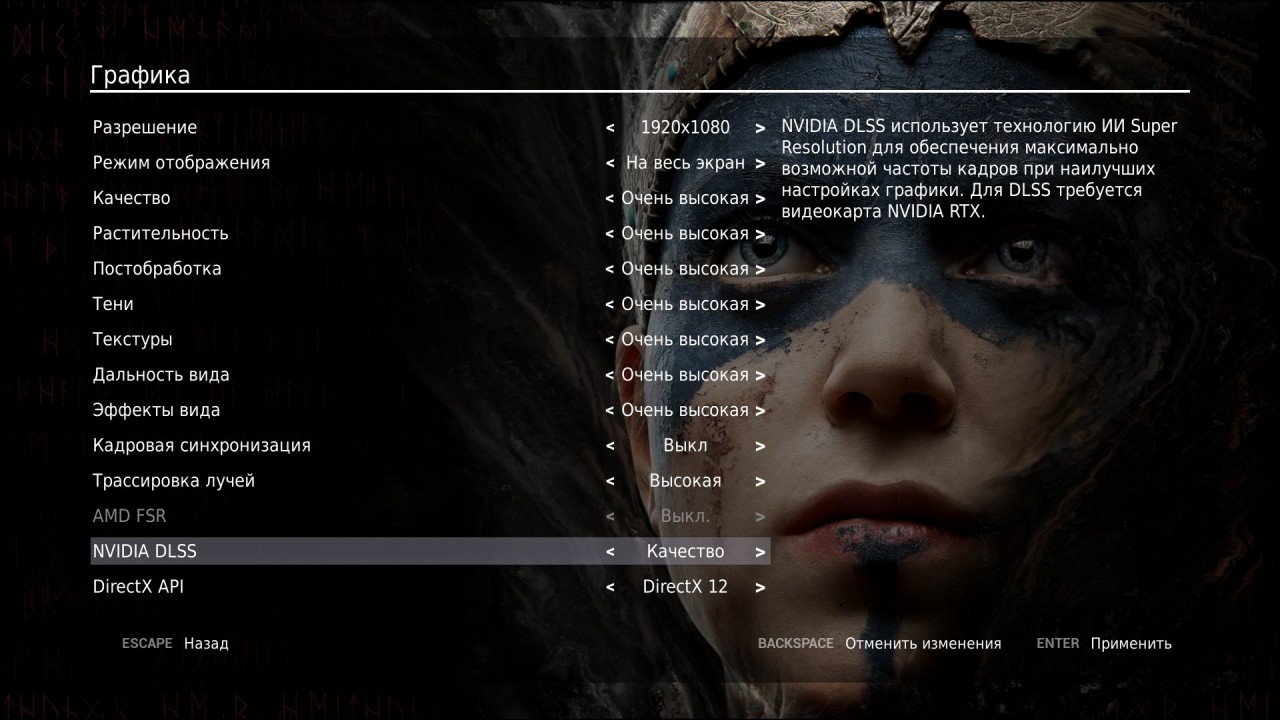Increase Качество with right arrow

click(x=760, y=199)
